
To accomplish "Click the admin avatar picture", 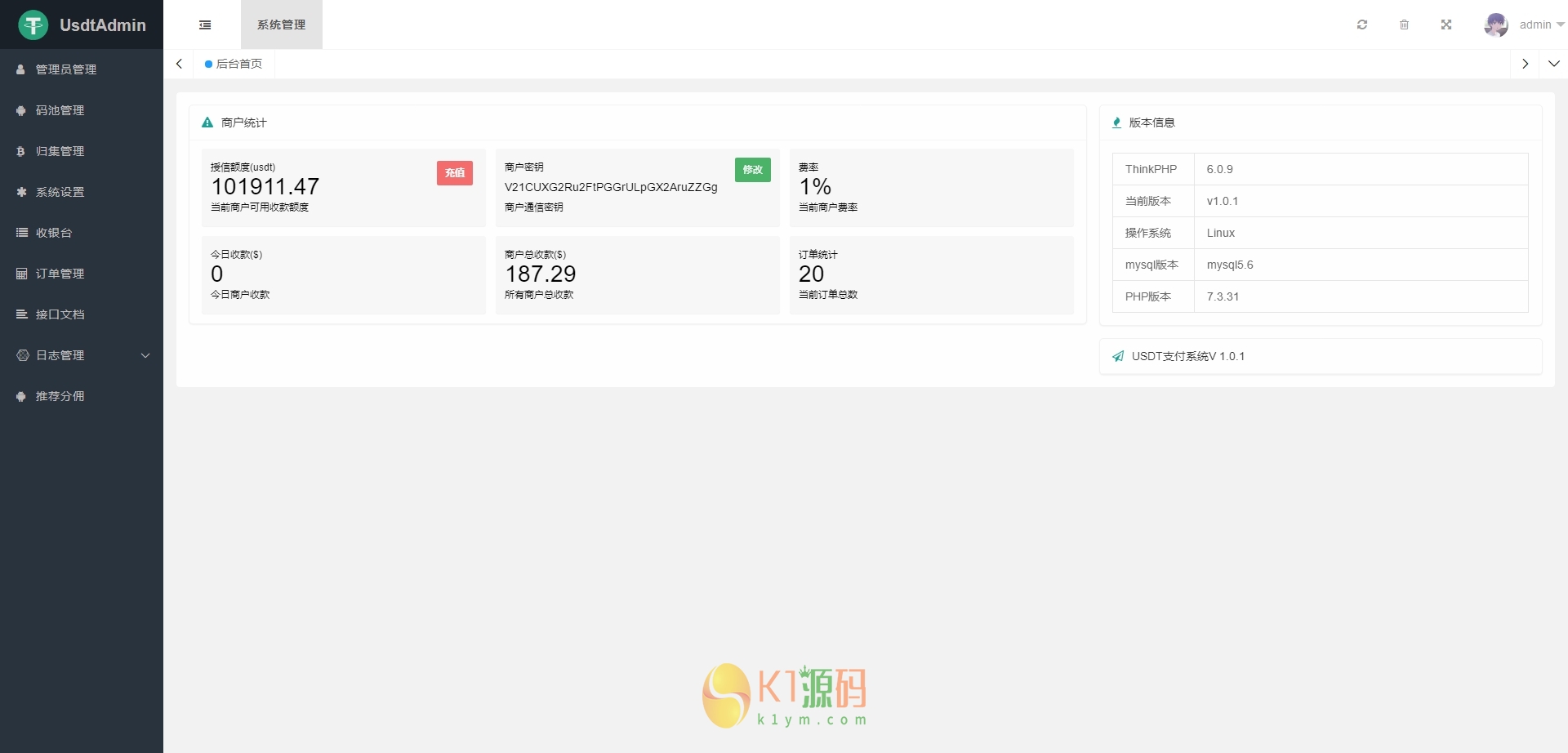I will click(1496, 25).
